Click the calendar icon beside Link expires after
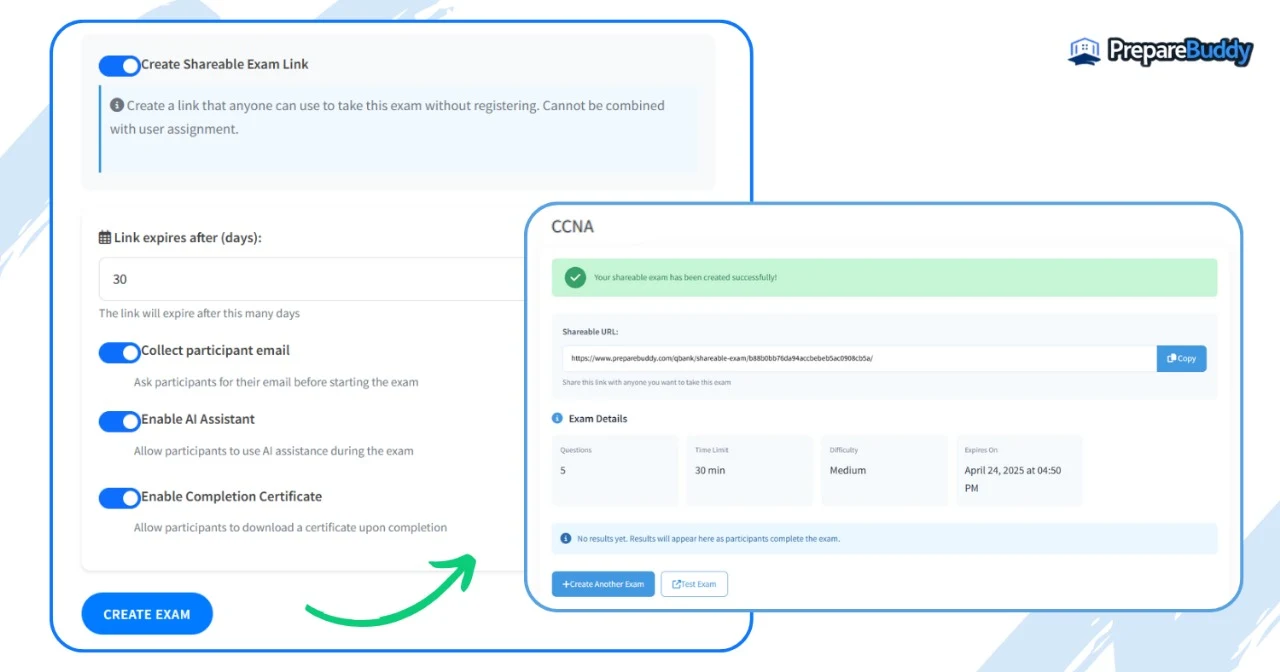Screen dimensions: 1280x672 [x=105, y=238]
